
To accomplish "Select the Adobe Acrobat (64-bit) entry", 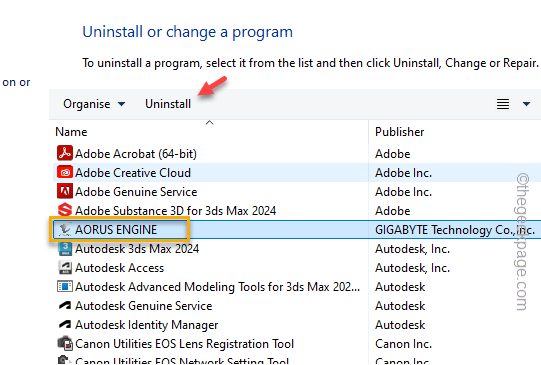I will [136, 154].
